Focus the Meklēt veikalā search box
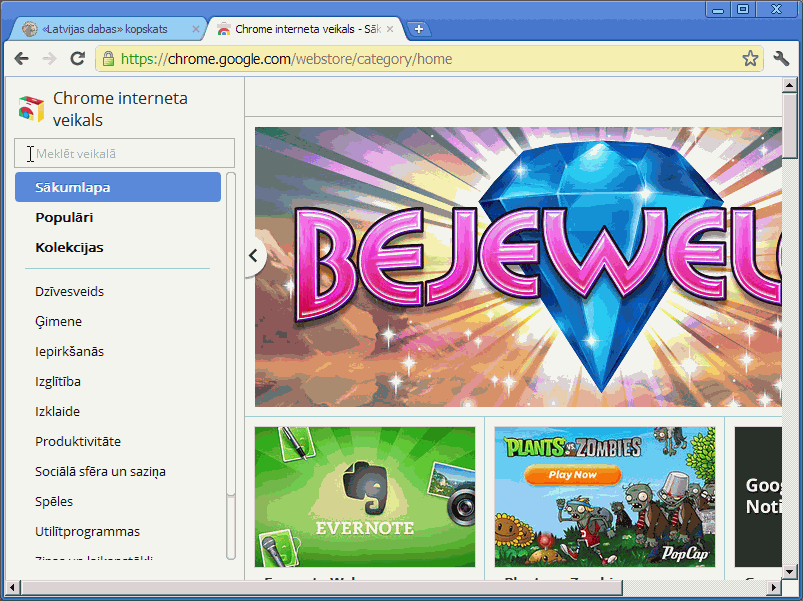Screen dimensions: 803x601 [x=124, y=153]
